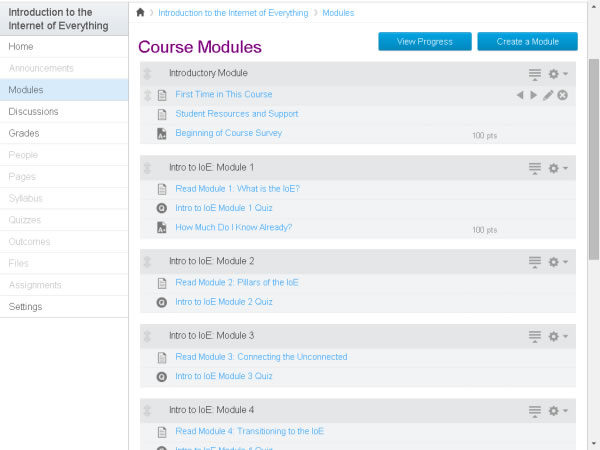Delete the First Time in This Course item
Screen dimensions: 600x450
point(563,95)
